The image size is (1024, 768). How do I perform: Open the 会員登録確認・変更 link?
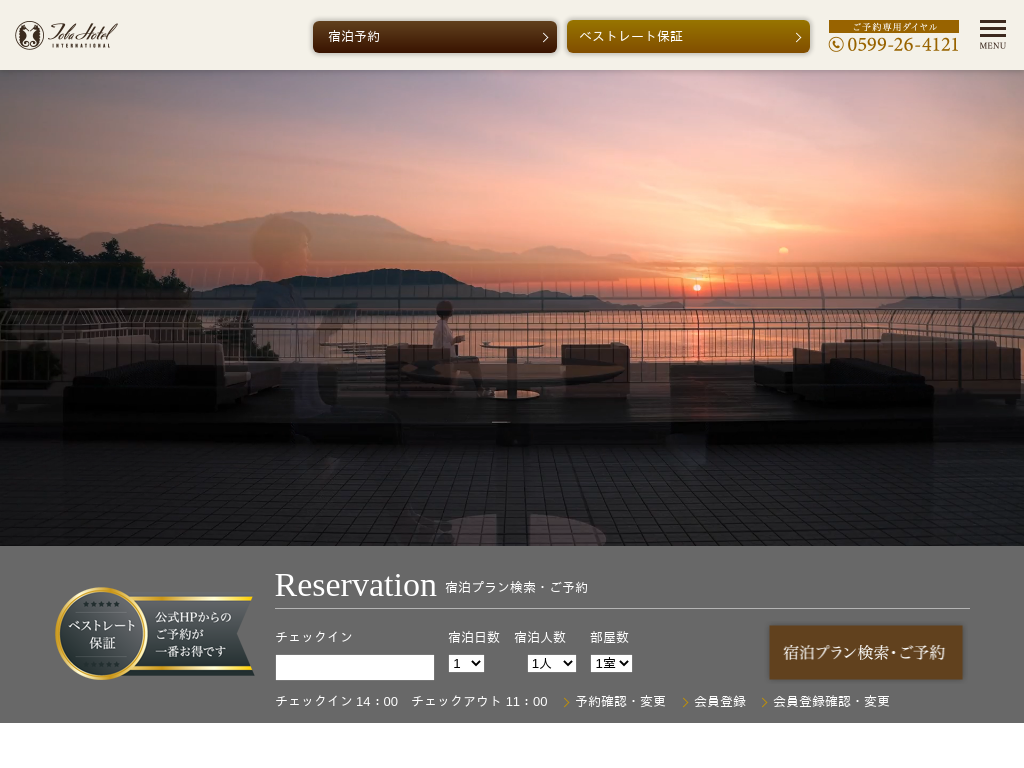831,702
